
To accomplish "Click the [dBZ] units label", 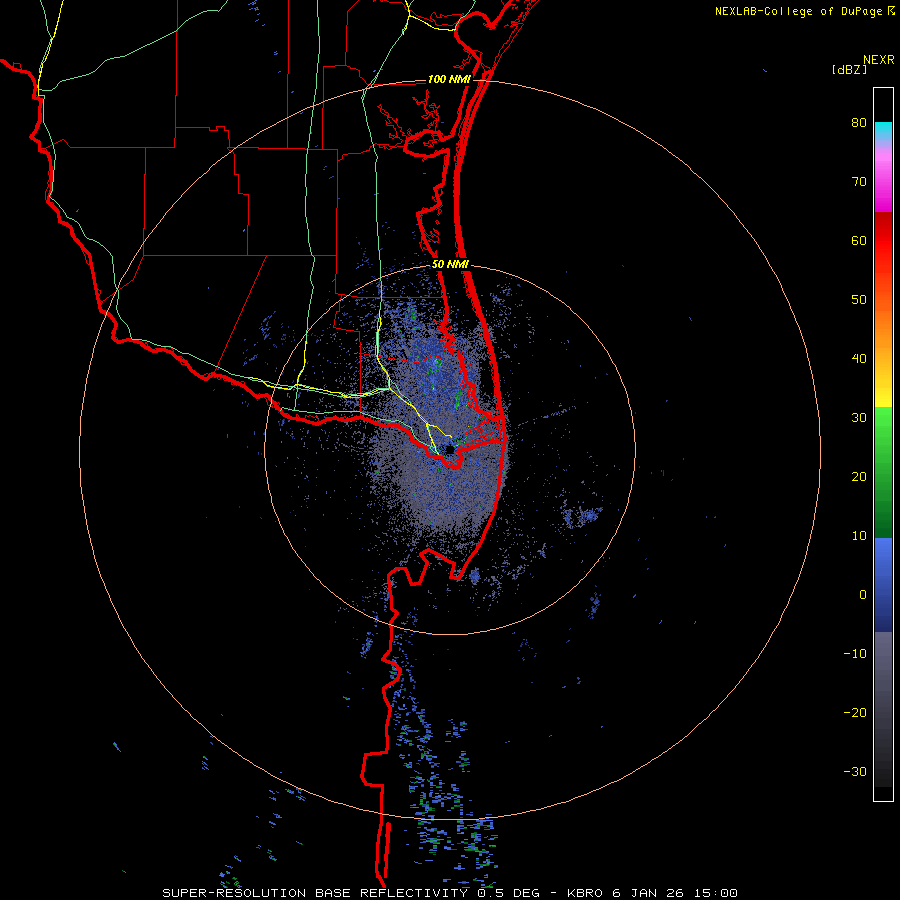I will click(849, 69).
